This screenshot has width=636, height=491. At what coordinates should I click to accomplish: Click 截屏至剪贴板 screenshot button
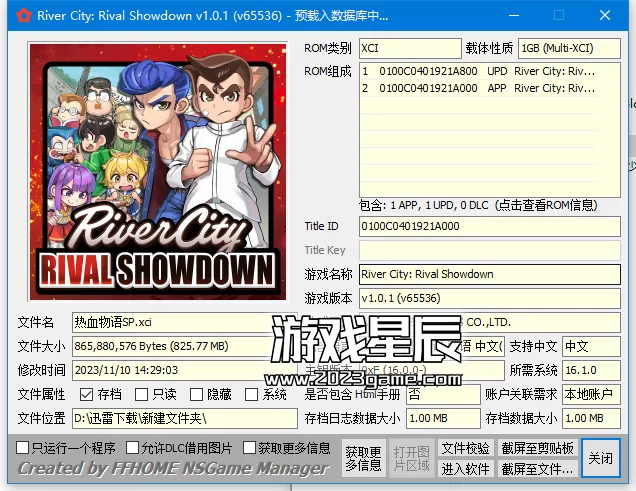[x=537, y=448]
